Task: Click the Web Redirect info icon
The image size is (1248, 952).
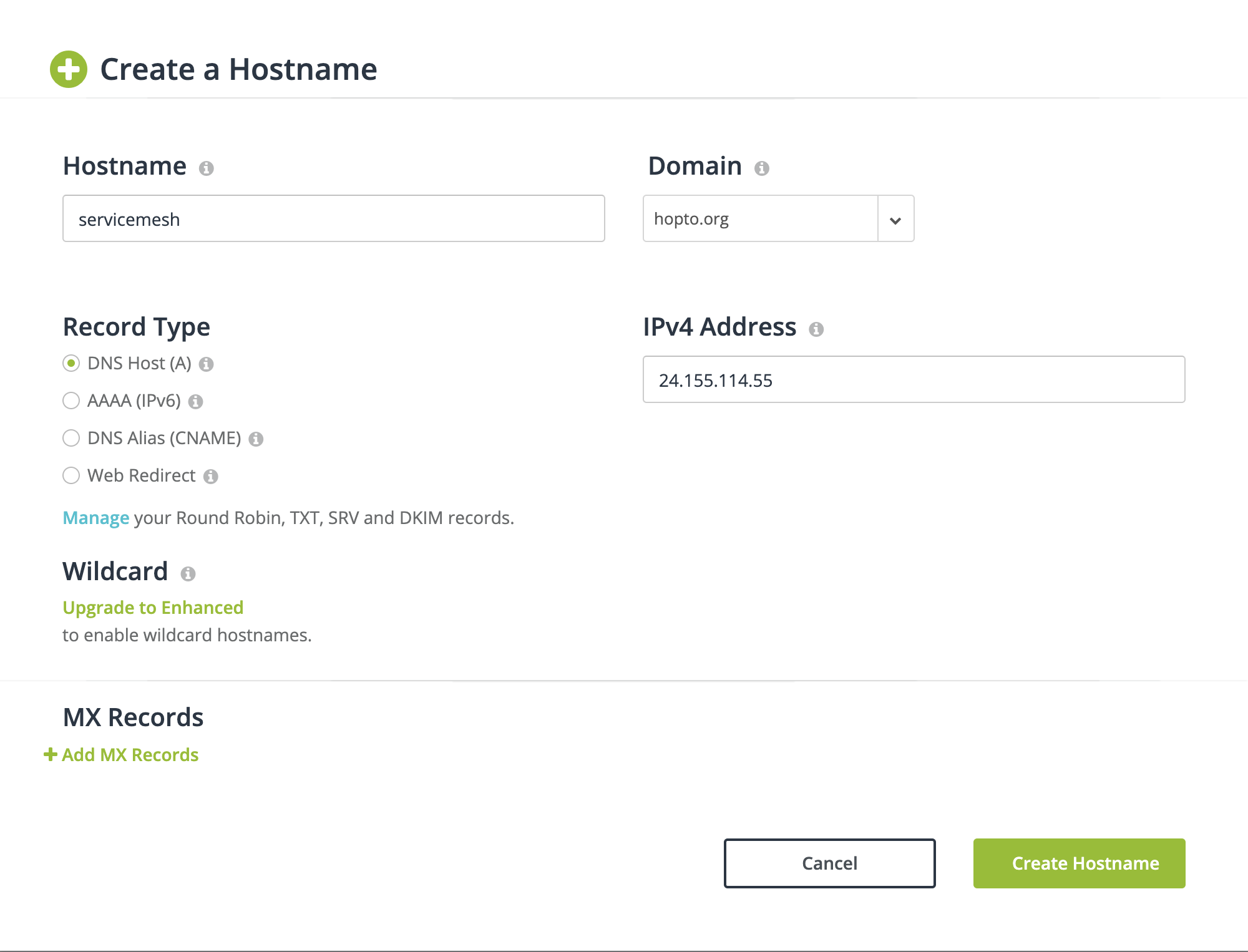Action: (211, 477)
